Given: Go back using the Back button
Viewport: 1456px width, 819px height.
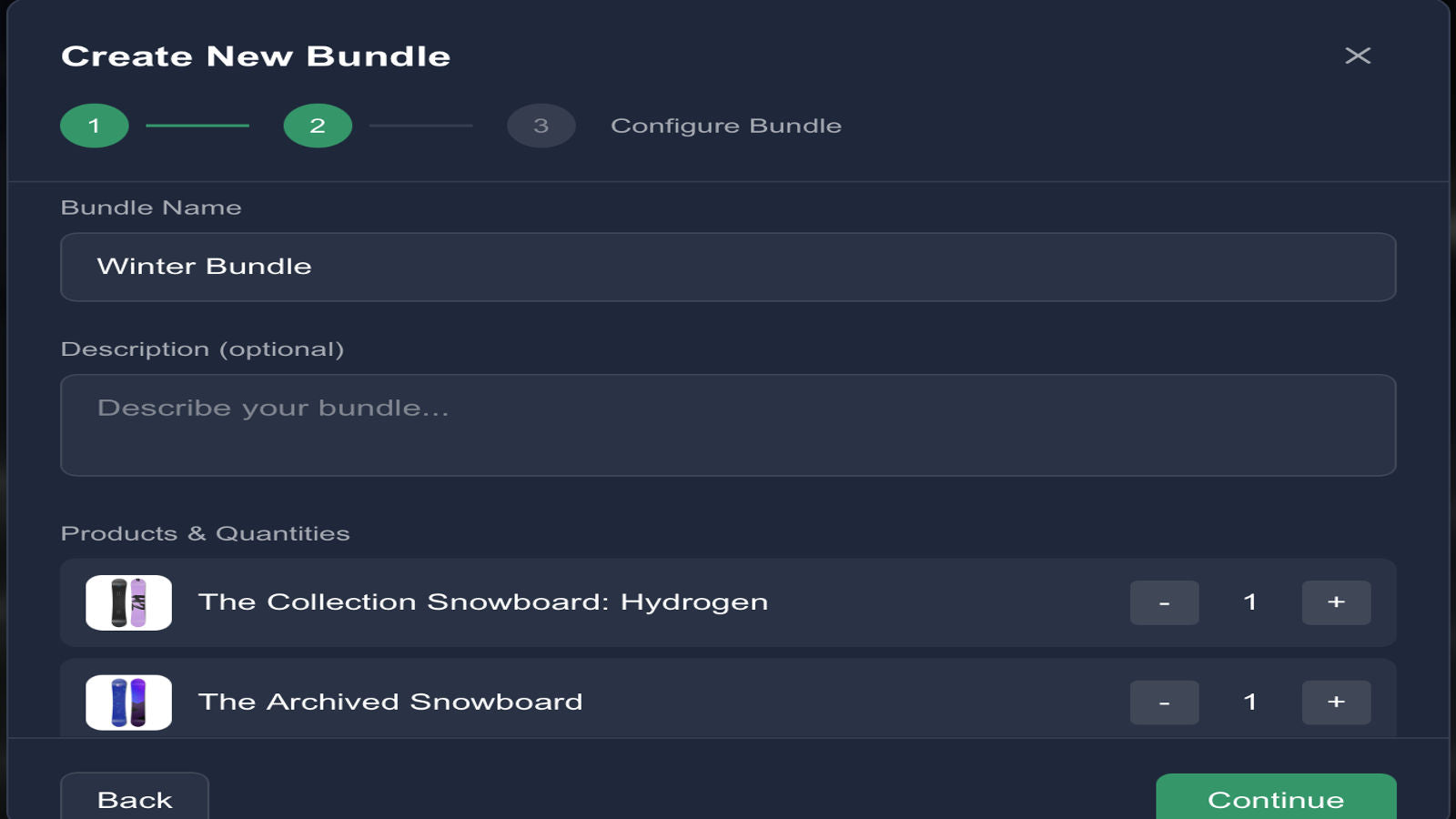Looking at the screenshot, I should click(134, 798).
